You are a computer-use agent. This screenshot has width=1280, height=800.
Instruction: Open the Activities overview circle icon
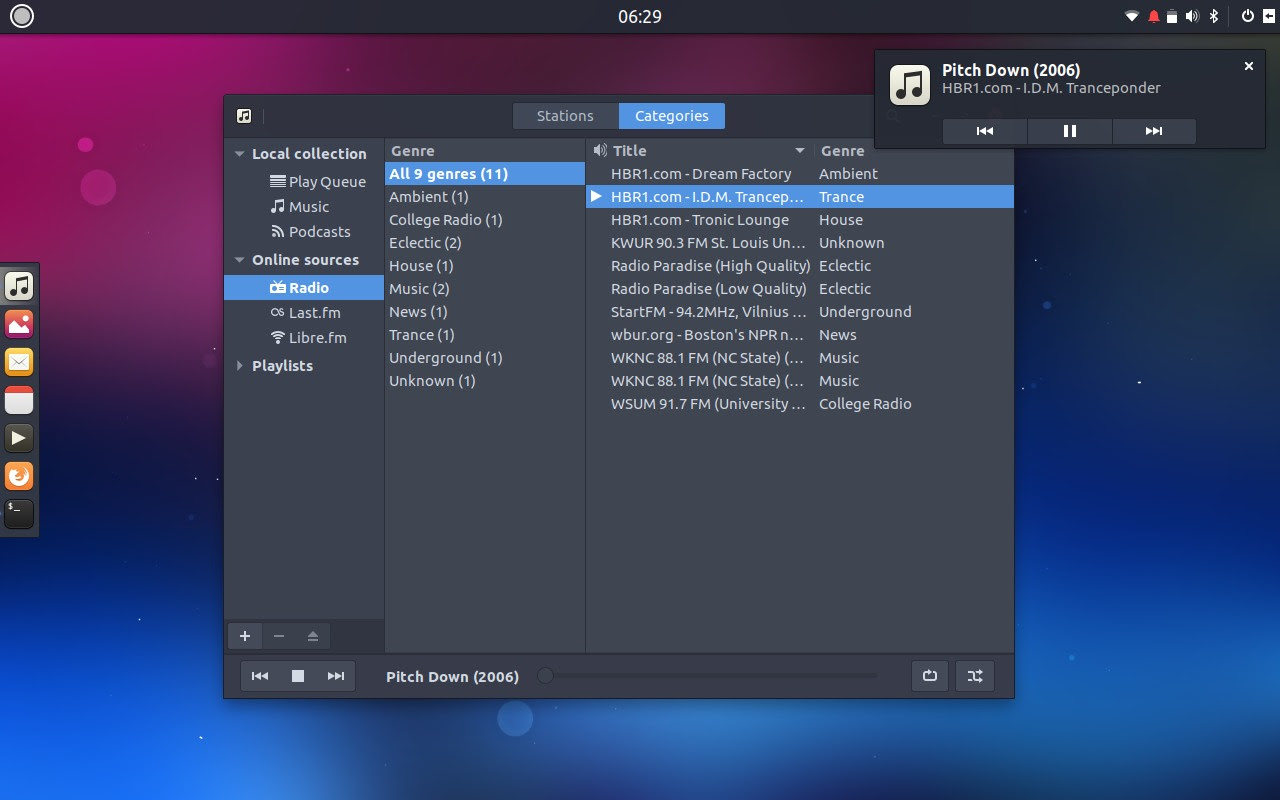(21, 16)
